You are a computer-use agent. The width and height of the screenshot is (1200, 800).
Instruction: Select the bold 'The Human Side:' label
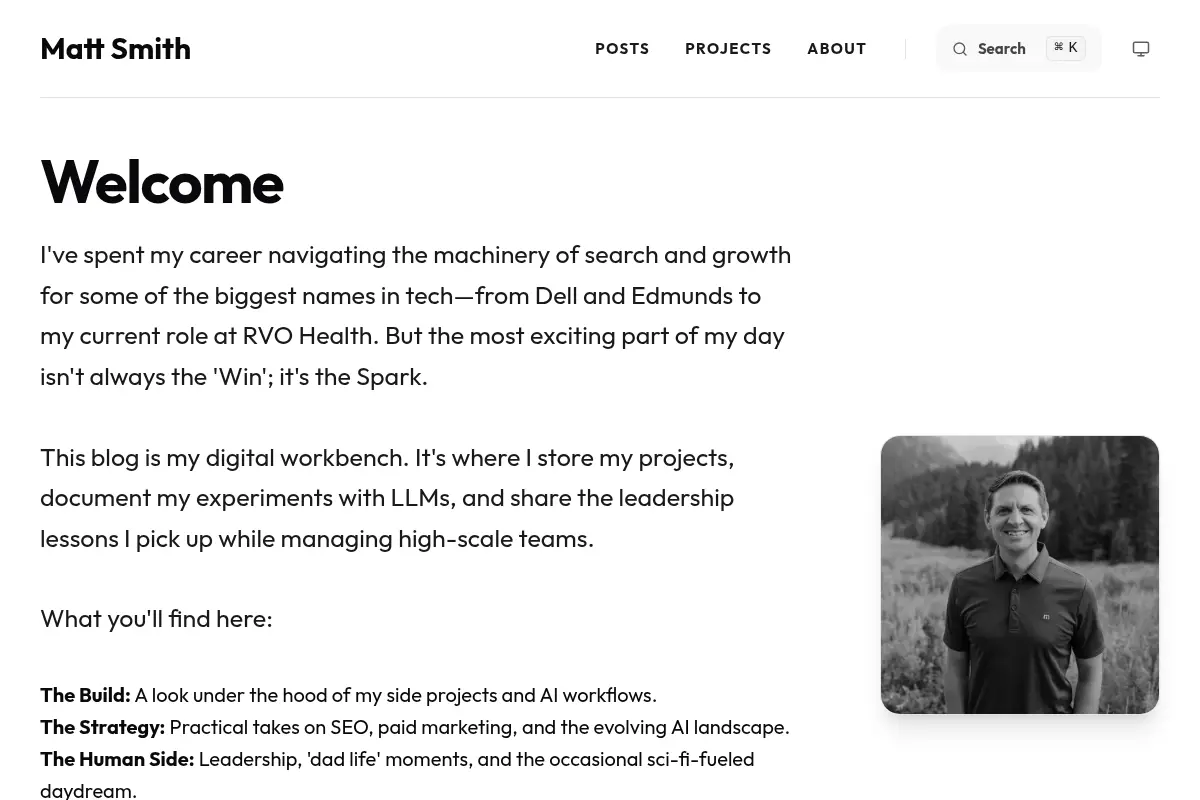point(117,759)
